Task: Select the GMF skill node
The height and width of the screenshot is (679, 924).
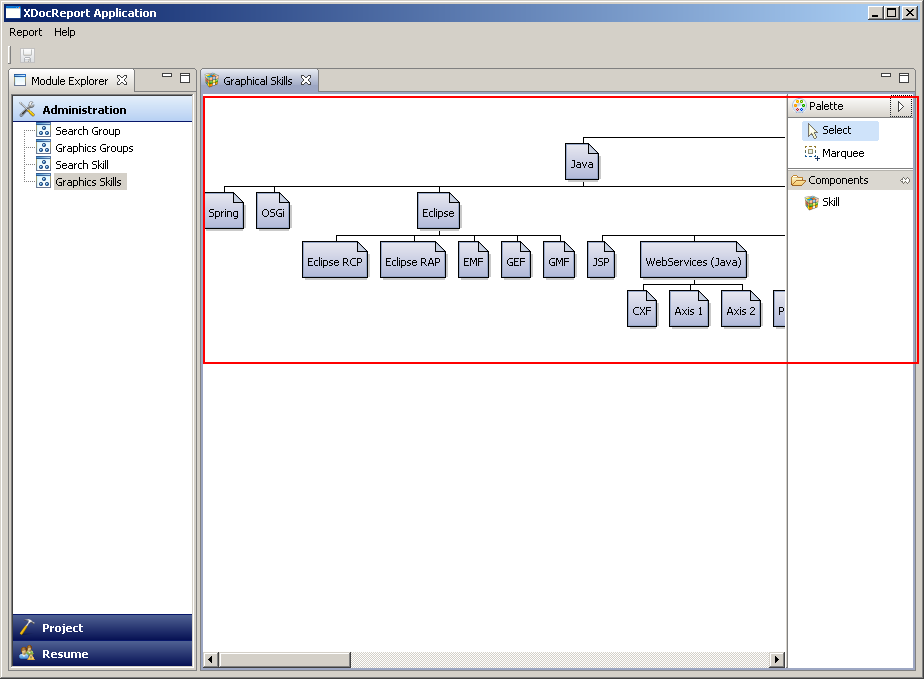Action: (559, 259)
